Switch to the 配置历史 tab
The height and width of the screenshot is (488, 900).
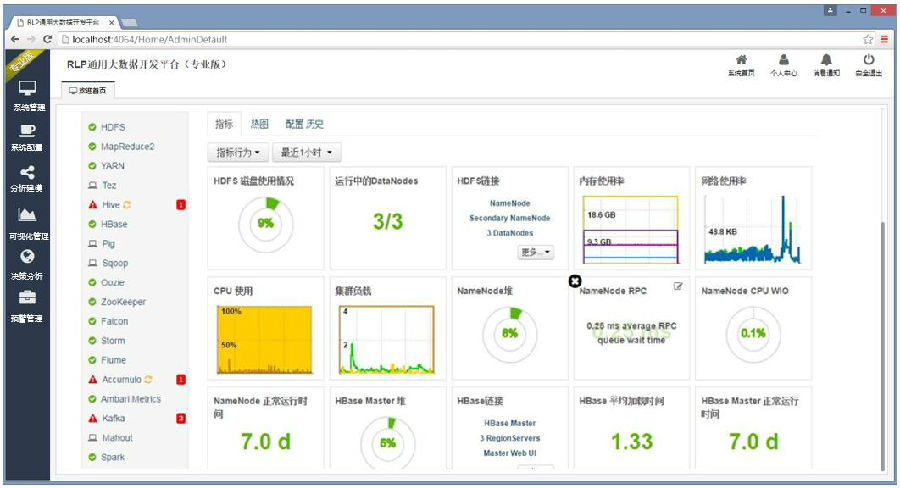pos(304,124)
